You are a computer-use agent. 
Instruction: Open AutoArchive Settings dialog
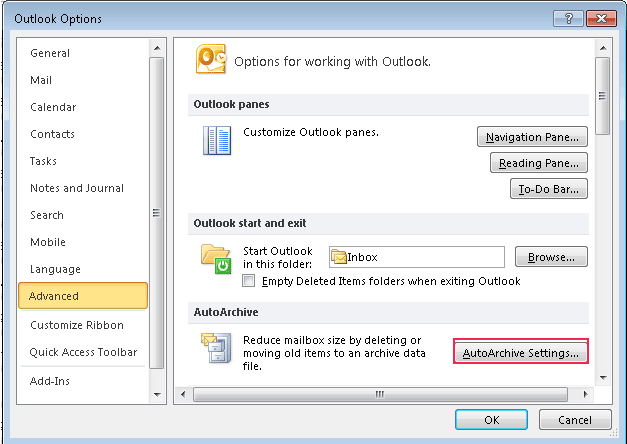pyautogui.click(x=521, y=353)
